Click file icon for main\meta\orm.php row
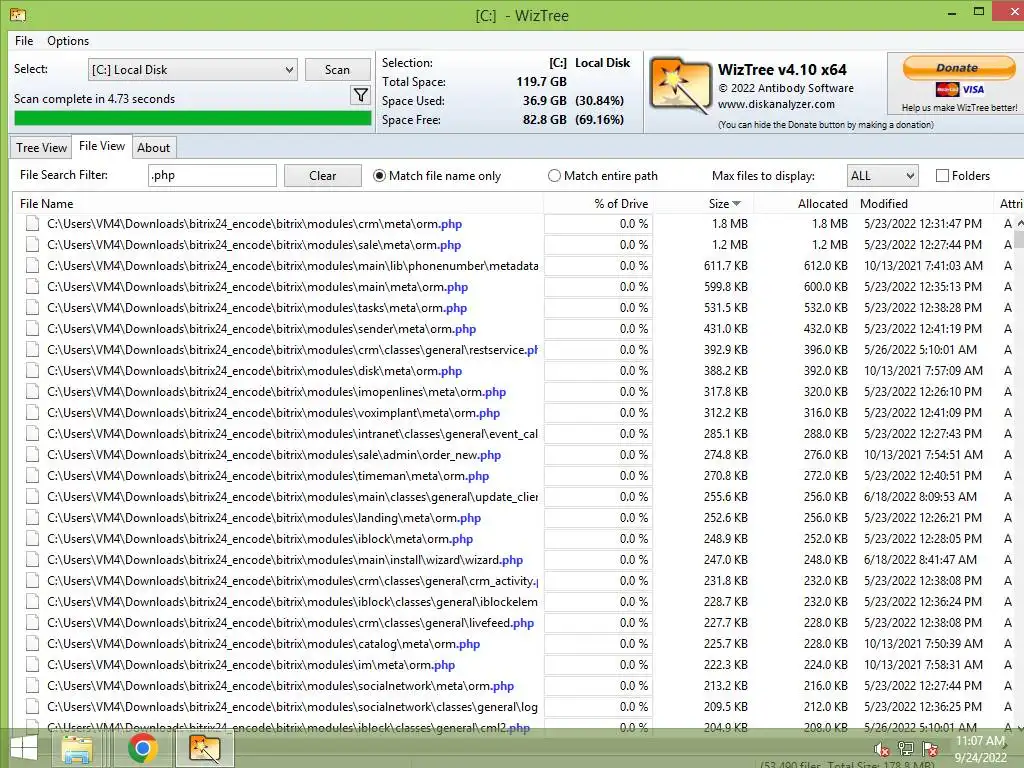The height and width of the screenshot is (768, 1024). point(32,287)
